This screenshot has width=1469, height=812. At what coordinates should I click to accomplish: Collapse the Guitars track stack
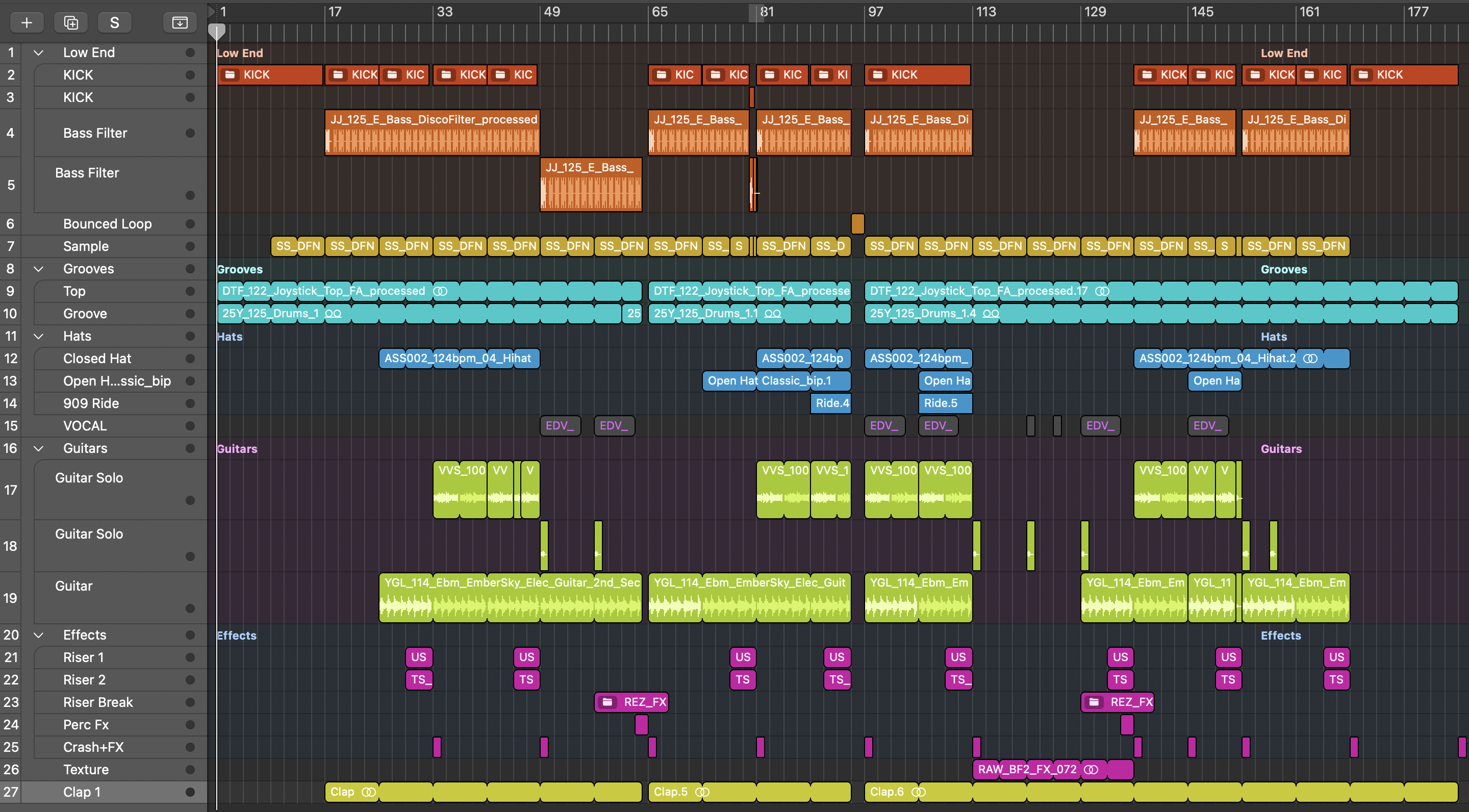[x=38, y=448]
